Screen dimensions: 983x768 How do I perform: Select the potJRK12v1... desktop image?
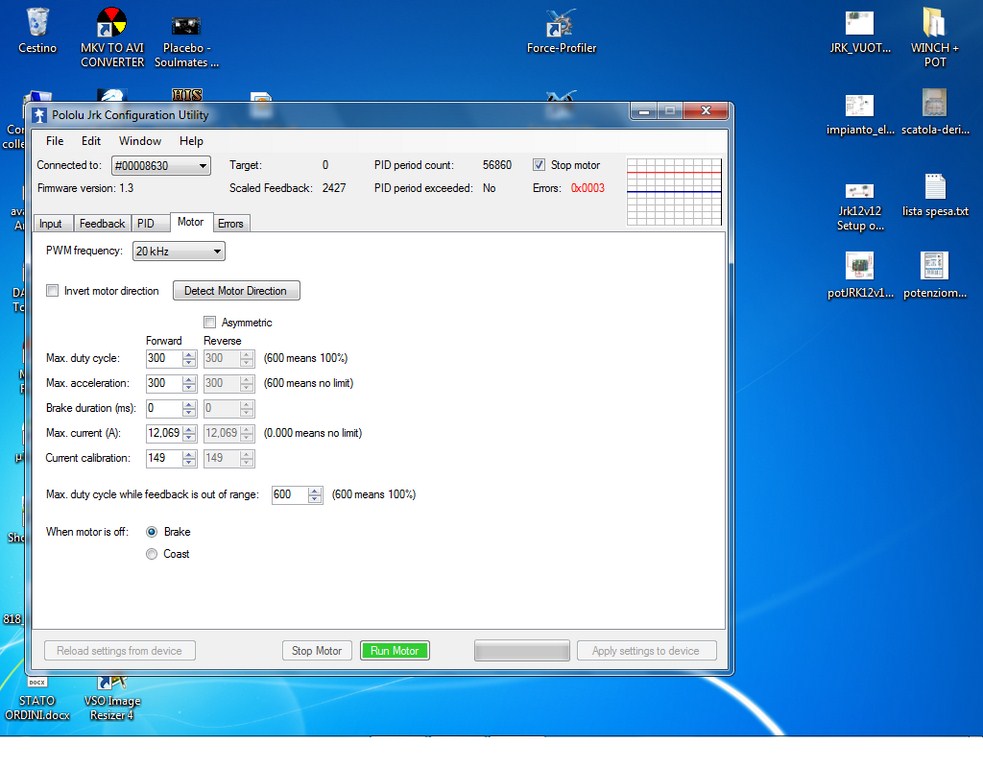click(859, 276)
